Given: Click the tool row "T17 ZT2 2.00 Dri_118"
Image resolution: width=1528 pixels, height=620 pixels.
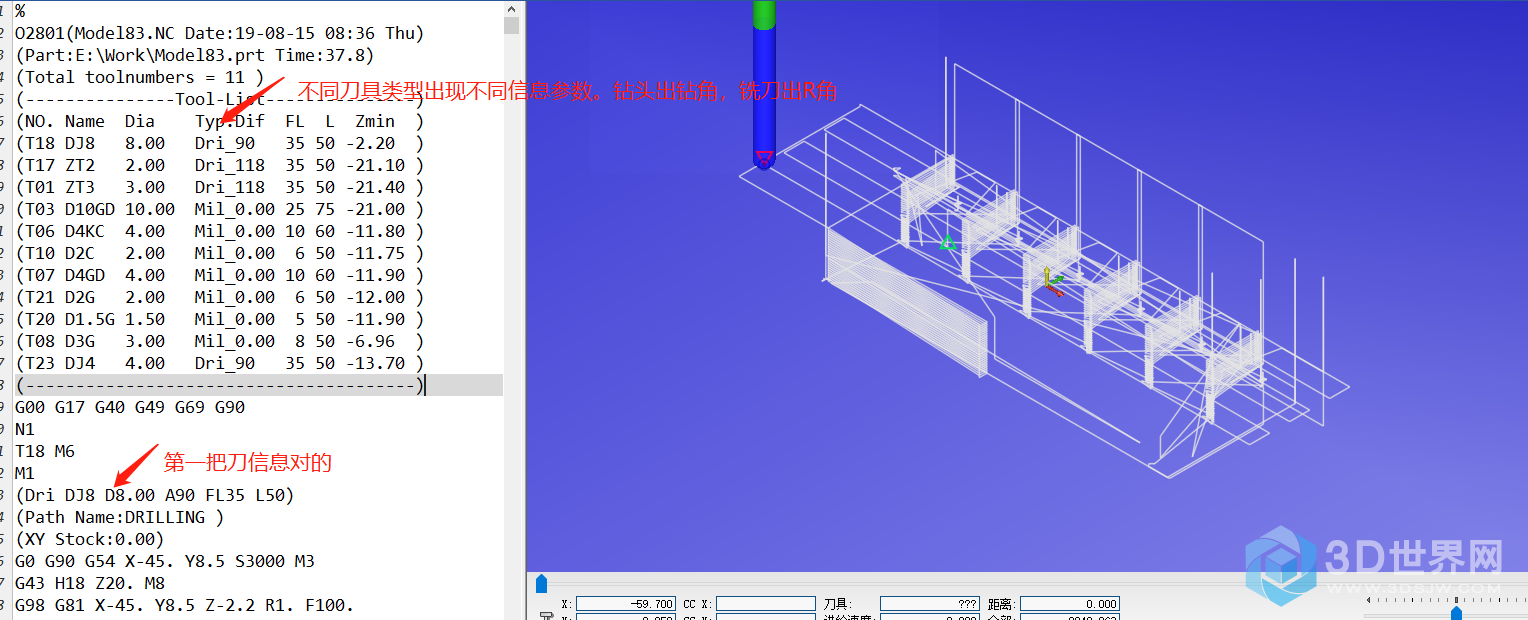Looking at the screenshot, I should [x=220, y=165].
